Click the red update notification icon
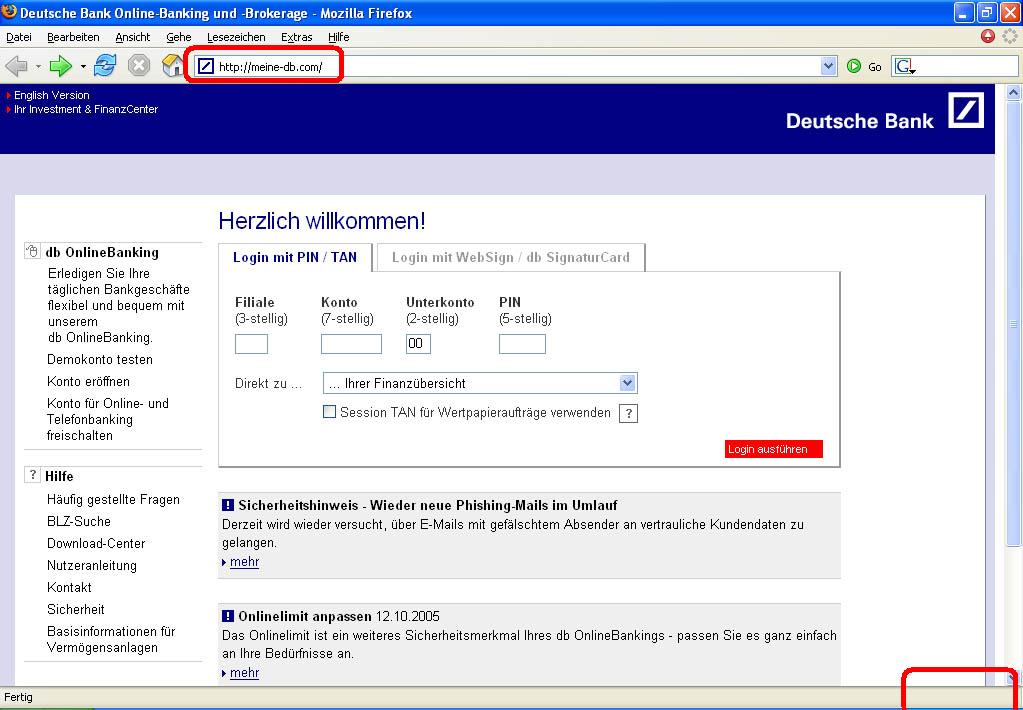The height and width of the screenshot is (710, 1023). pos(988,37)
